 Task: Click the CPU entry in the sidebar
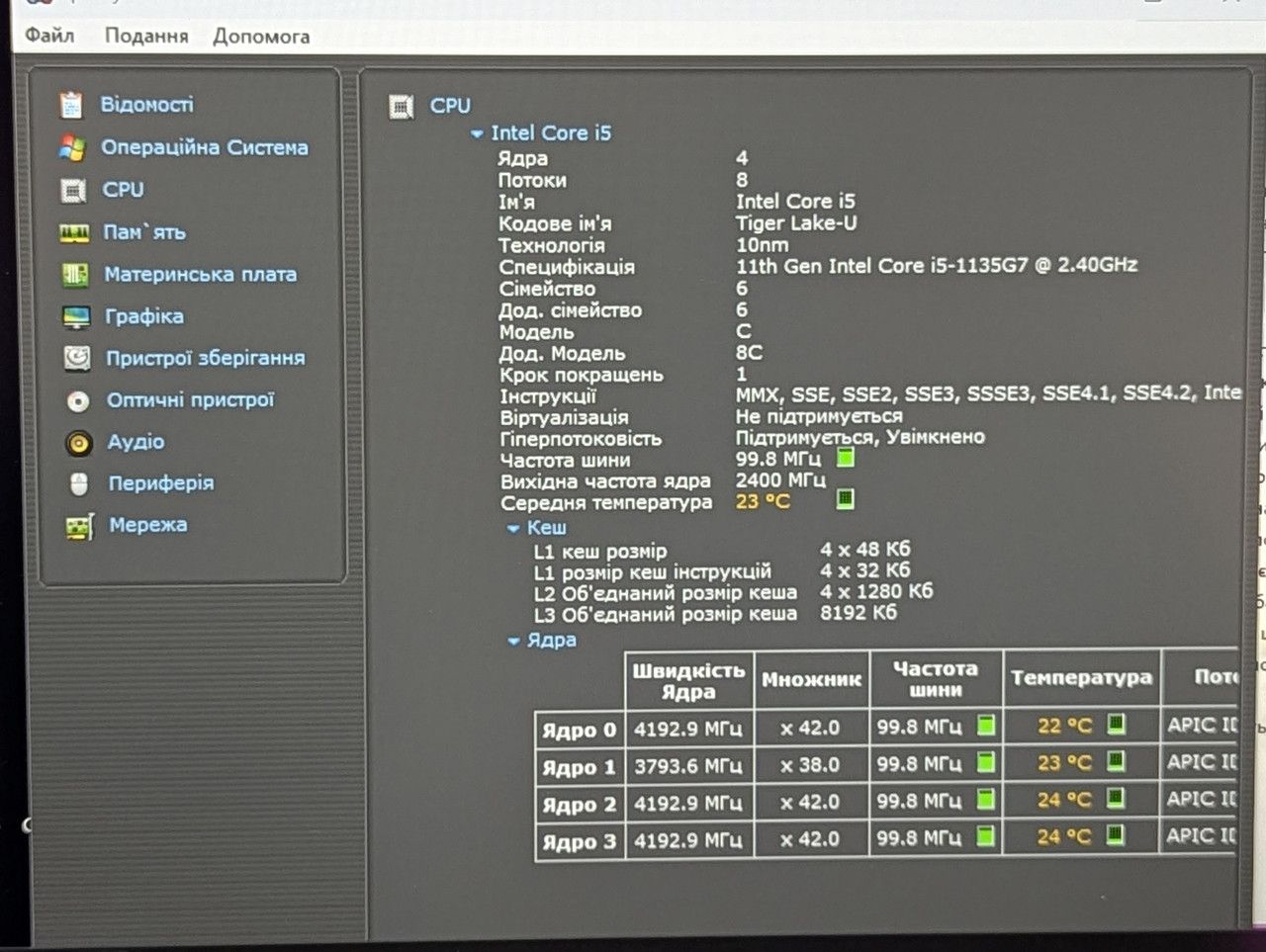123,190
